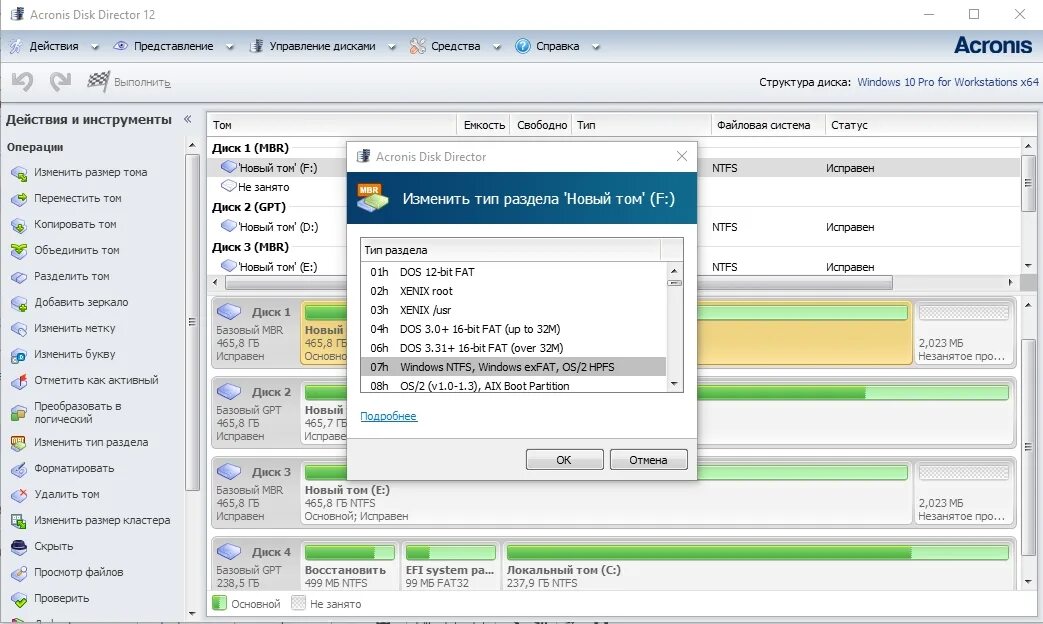Click the Удалить том icon
Viewport: 1043px width, 624px height.
(x=19, y=495)
